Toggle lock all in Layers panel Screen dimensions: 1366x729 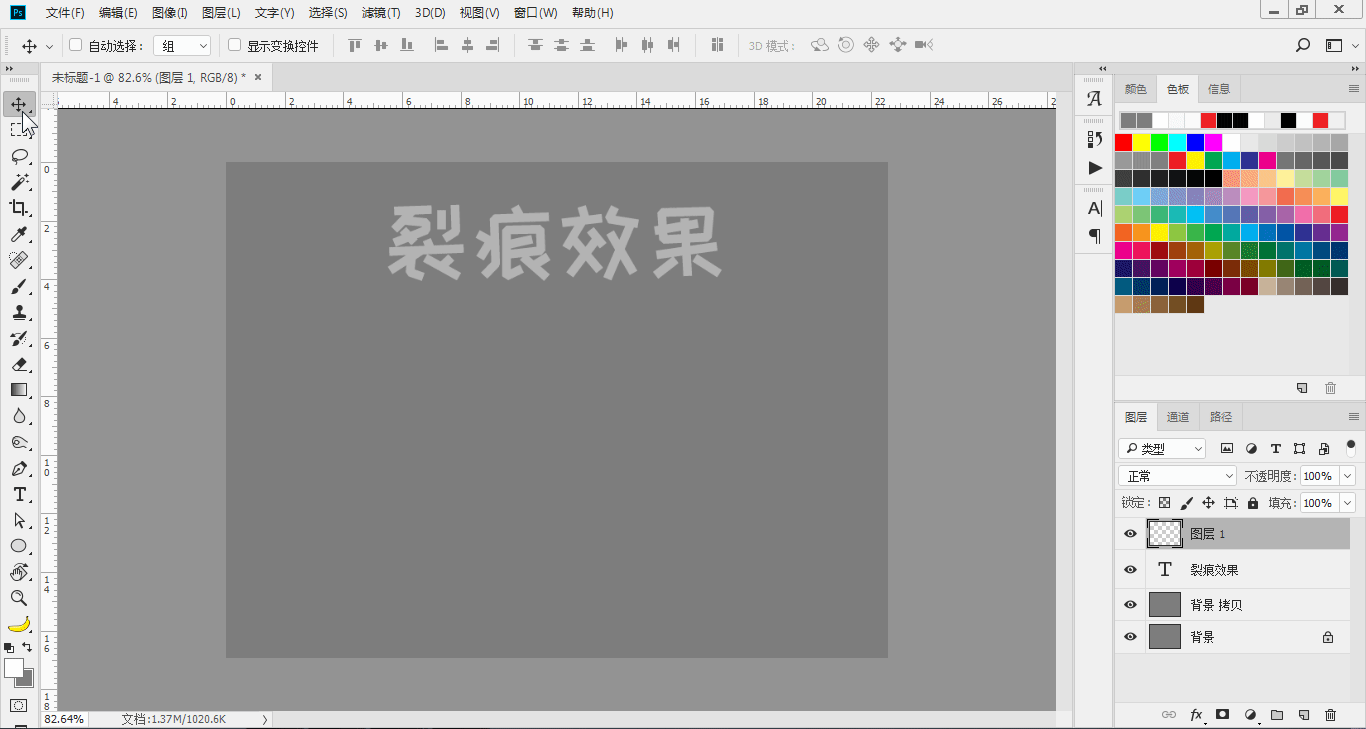[x=1253, y=503]
